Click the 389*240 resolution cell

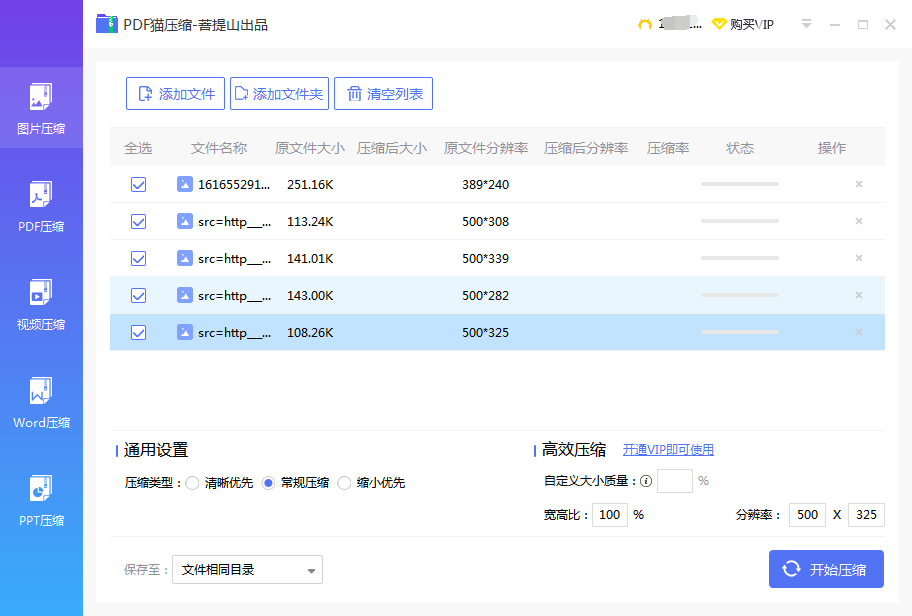click(x=486, y=184)
